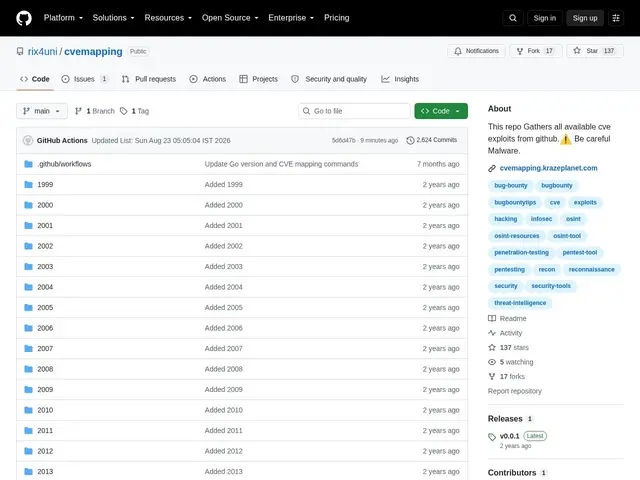Open the 1999 folder
640x480 pixels.
pos(45,184)
